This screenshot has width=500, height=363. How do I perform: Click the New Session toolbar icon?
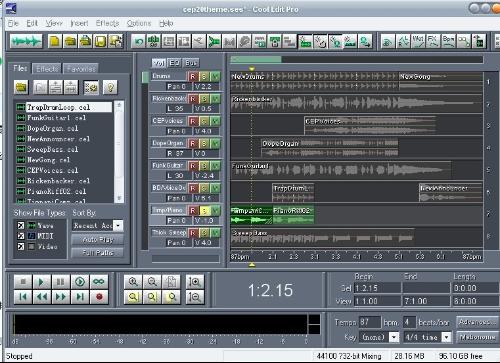pos(55,41)
